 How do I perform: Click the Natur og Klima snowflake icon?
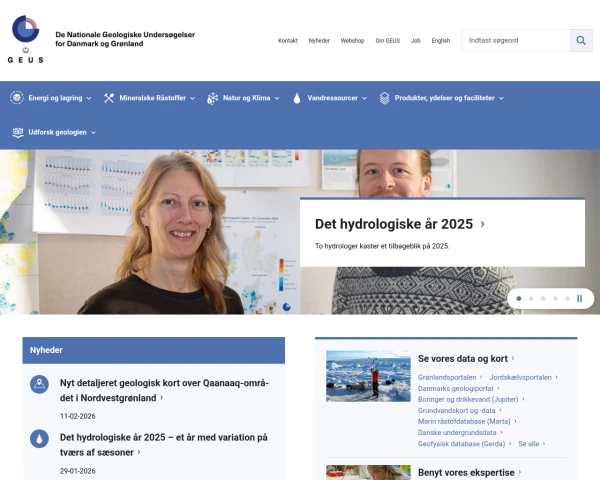(x=213, y=98)
